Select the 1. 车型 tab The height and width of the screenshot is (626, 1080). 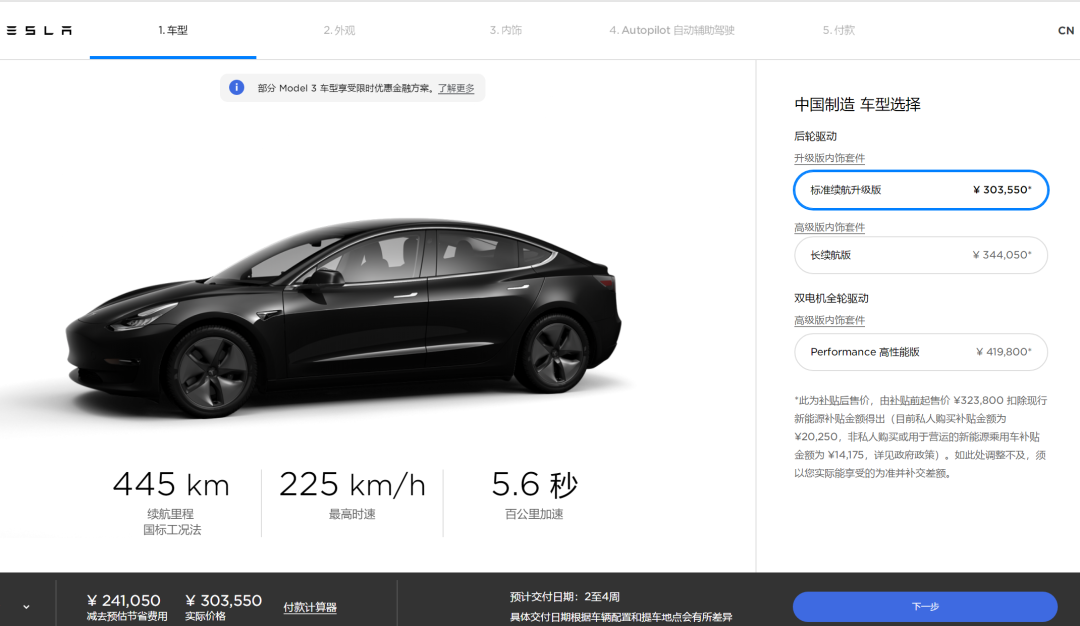tap(173, 30)
